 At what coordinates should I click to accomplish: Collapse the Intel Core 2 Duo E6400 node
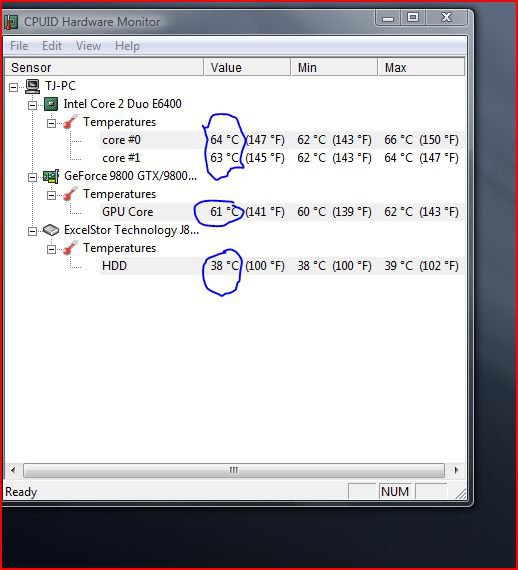32,105
